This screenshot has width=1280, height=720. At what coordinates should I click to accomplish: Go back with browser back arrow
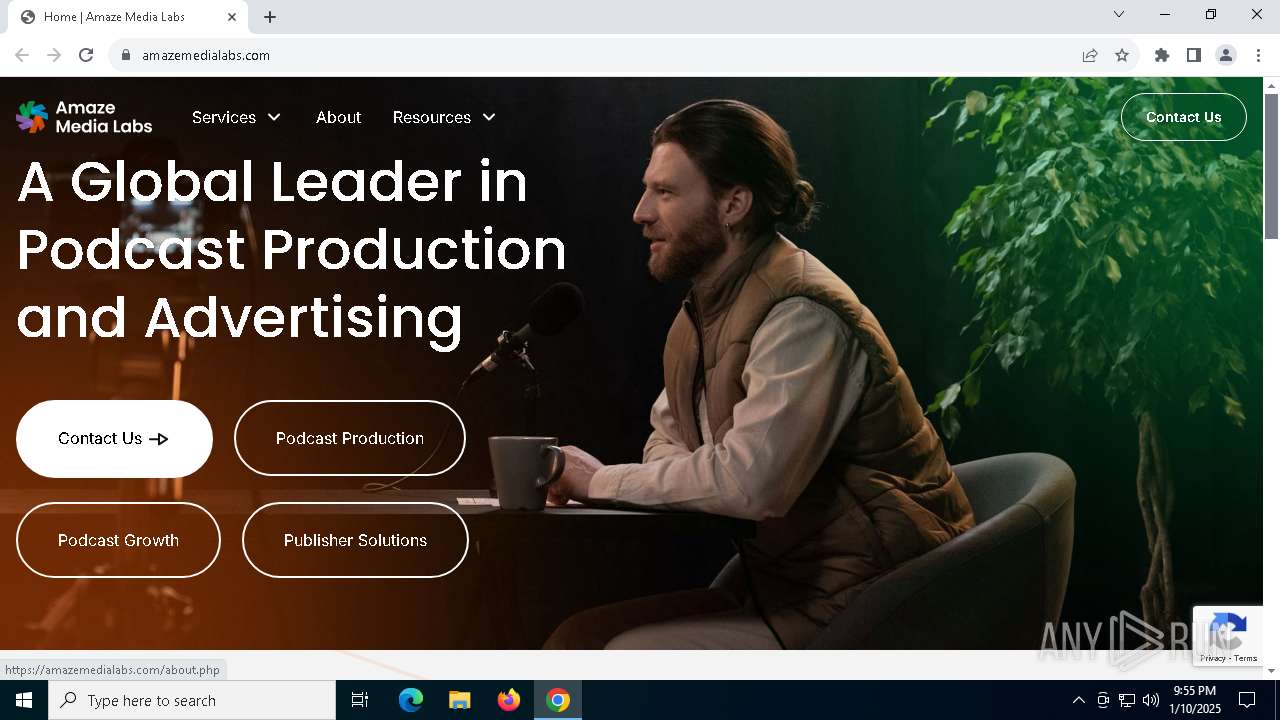point(22,55)
